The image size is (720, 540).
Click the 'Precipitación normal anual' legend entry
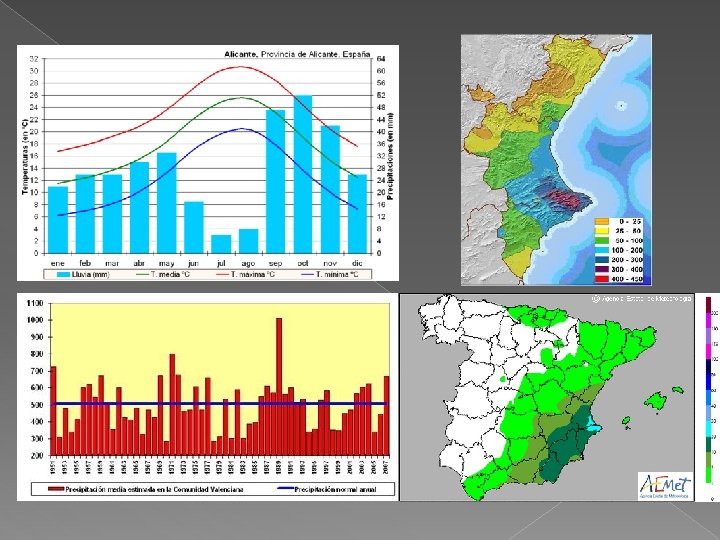328,489
